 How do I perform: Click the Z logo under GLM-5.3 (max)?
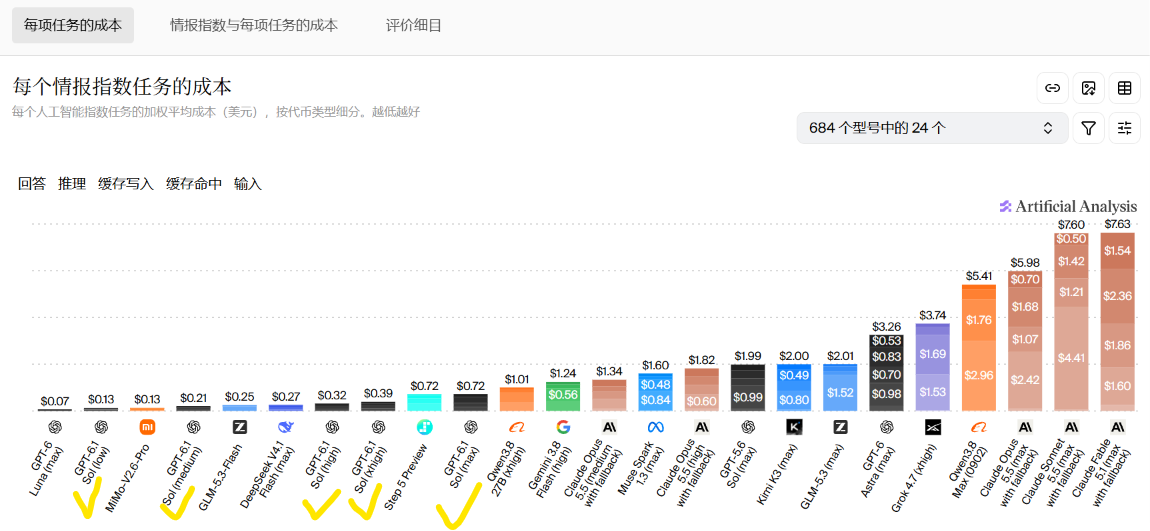click(840, 427)
